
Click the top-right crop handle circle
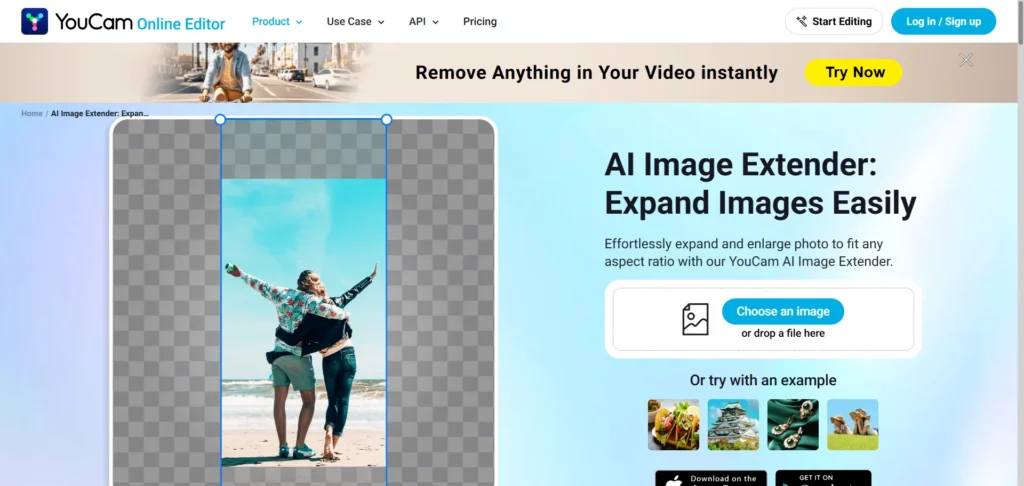point(387,120)
